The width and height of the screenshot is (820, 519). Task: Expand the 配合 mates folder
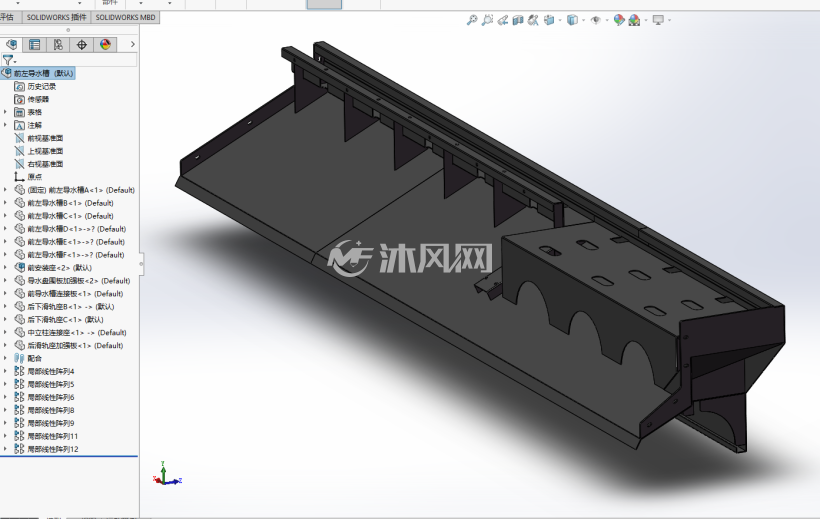click(6, 358)
